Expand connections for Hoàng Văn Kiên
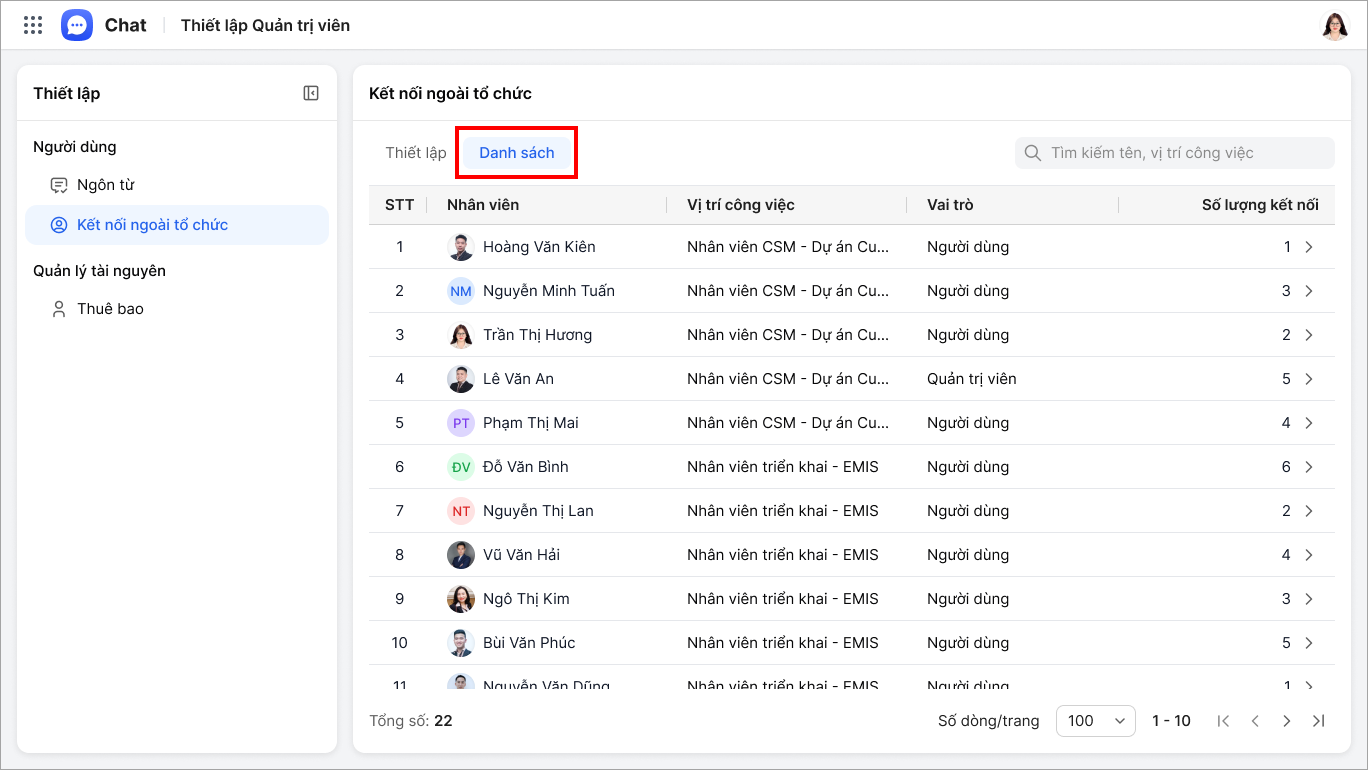This screenshot has height=770, width=1368. pos(1309,247)
